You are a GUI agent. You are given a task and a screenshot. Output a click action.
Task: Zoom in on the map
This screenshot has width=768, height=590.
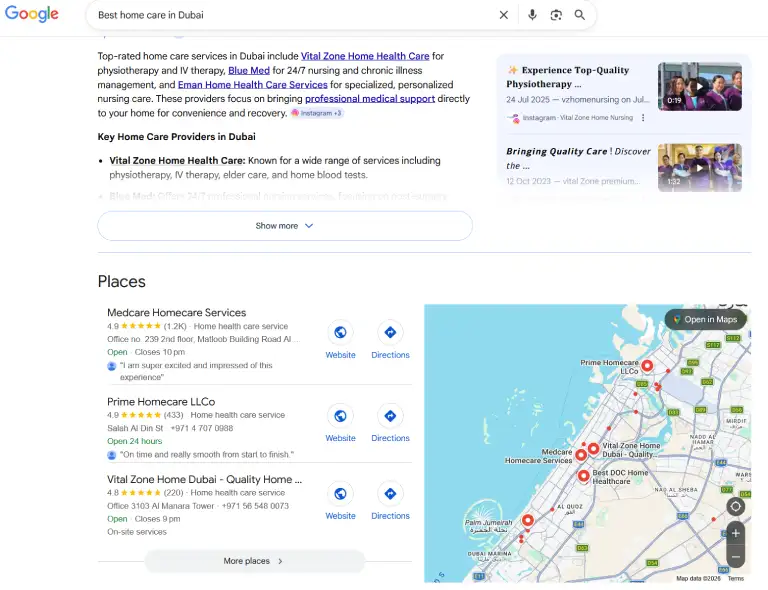point(736,533)
